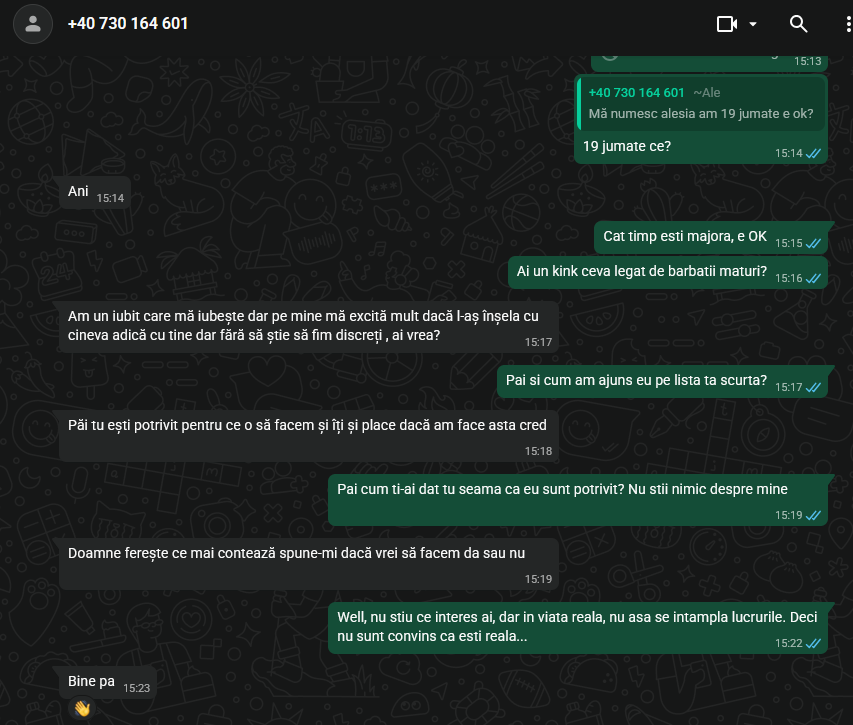Screen dimensions: 853x725
Task: Select the 'Ani' message bubble
Action: point(95,193)
